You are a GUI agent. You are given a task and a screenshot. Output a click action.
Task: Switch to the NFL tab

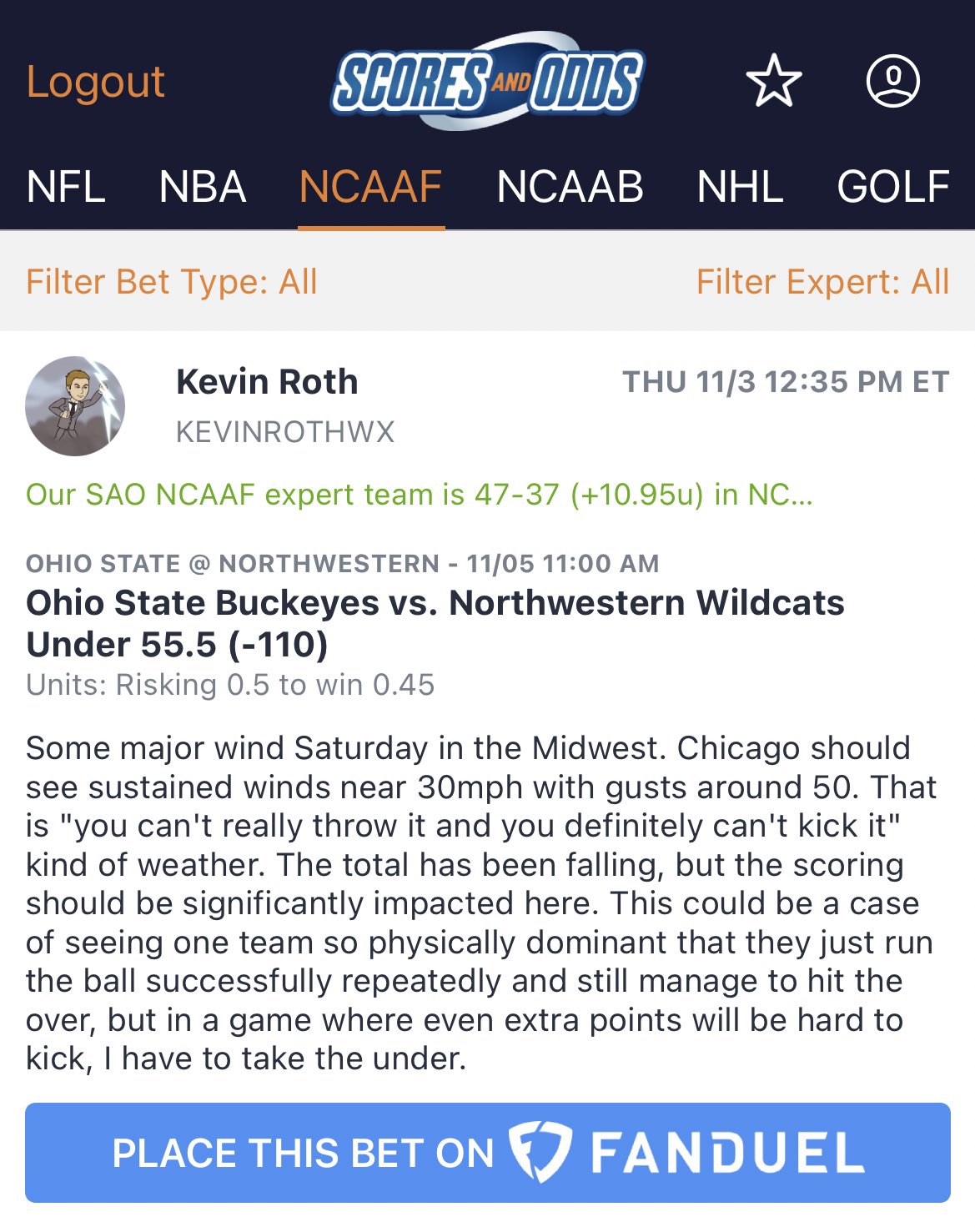(x=66, y=187)
